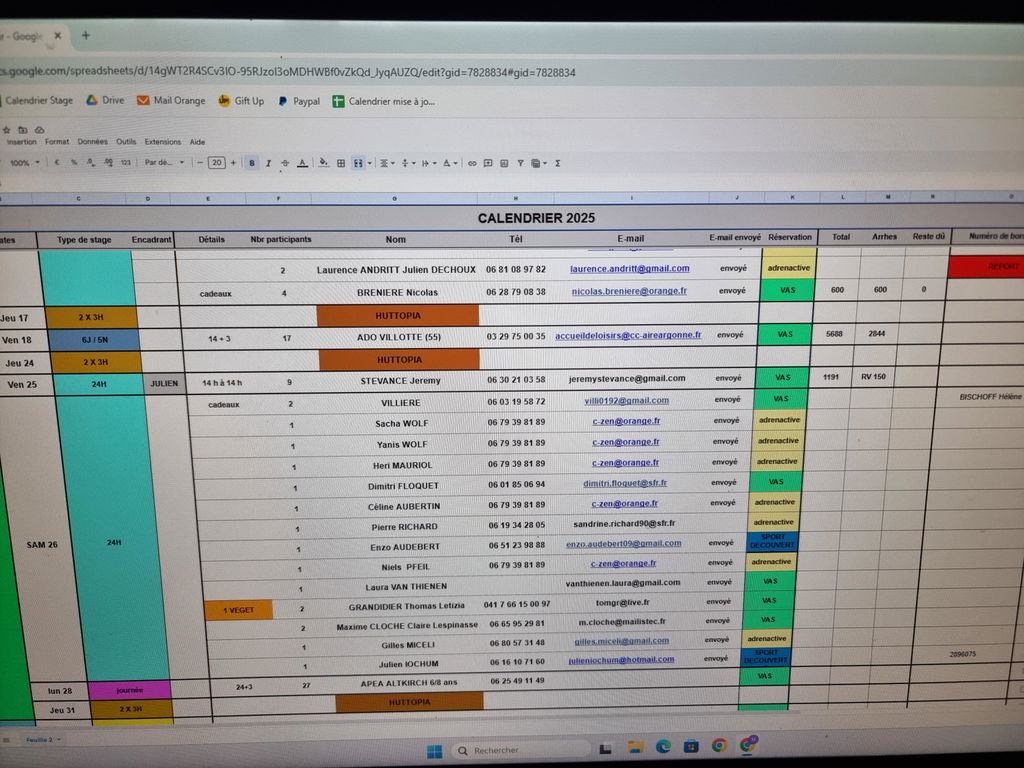Open the Windows Start menu
This screenshot has height=768, width=1024.
pos(434,751)
